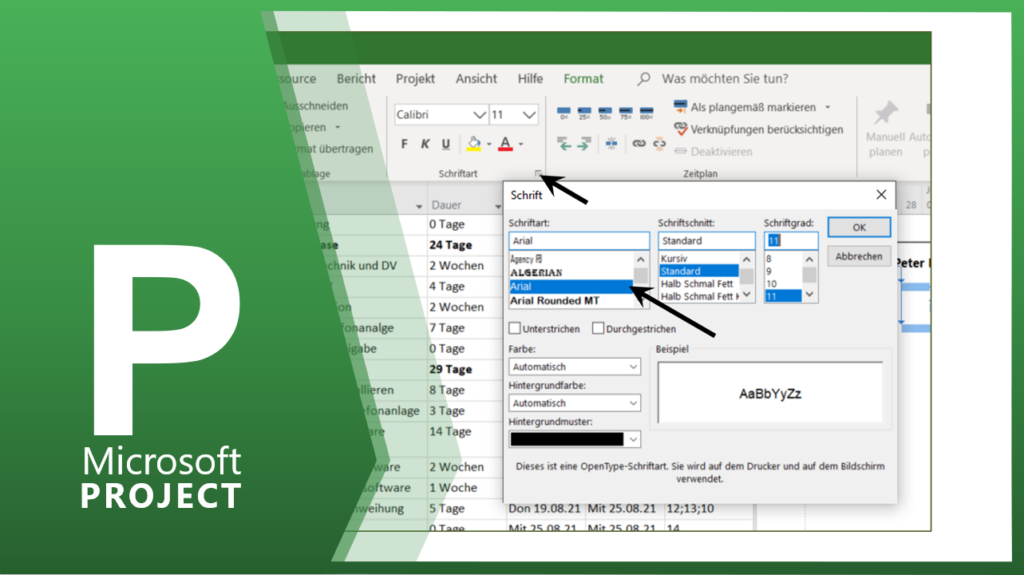Screen dimensions: 1024x575
Task: Click the Abbrechen button
Action: click(x=858, y=256)
